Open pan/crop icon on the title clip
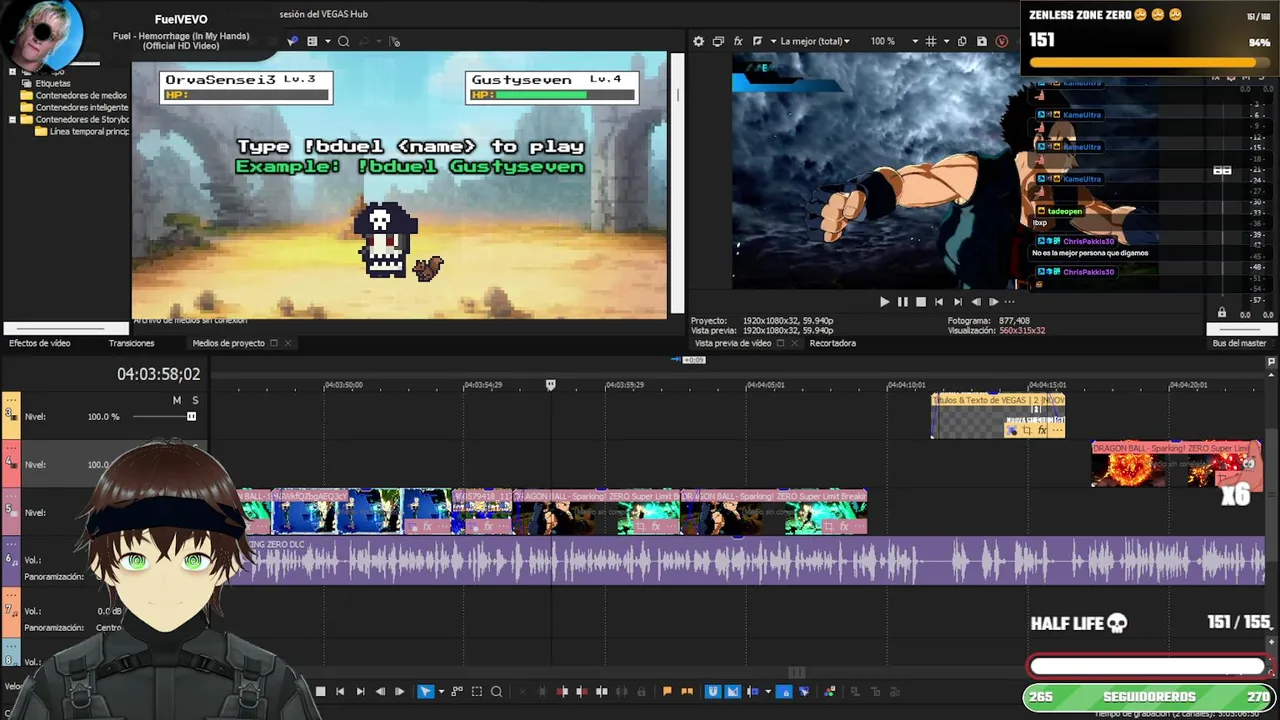The image size is (1280, 720). point(1027,430)
